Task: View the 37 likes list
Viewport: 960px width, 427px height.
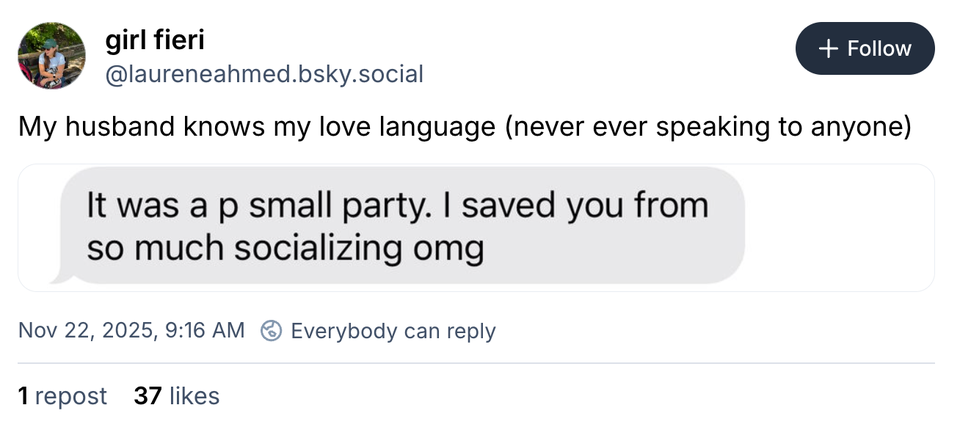Action: click(176, 396)
